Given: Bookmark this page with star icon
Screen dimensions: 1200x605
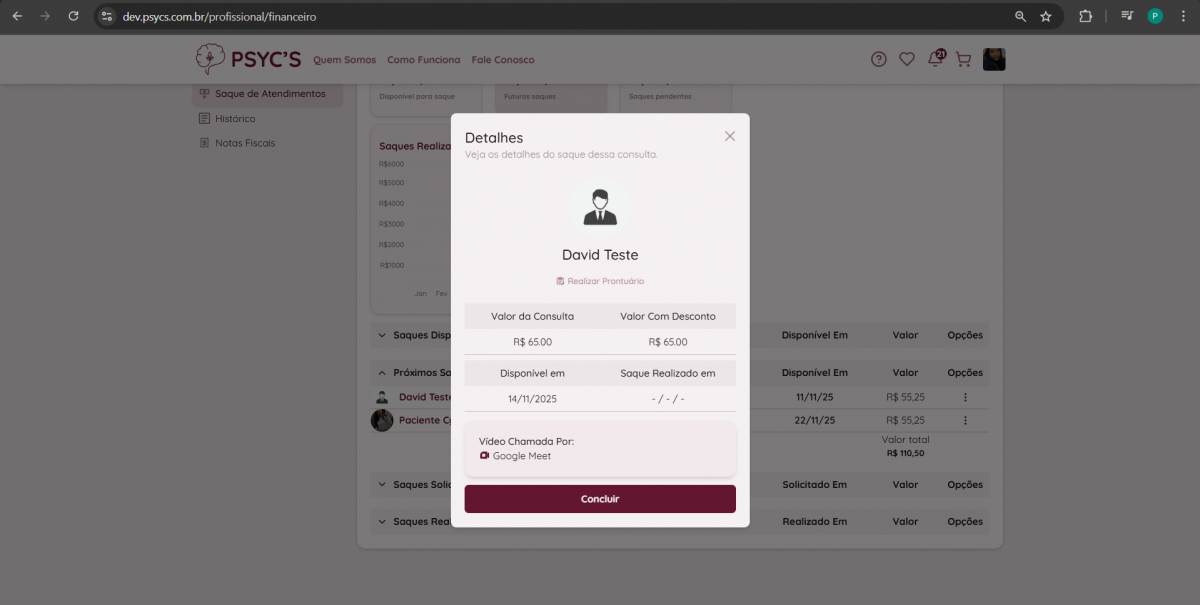Looking at the screenshot, I should [1046, 16].
